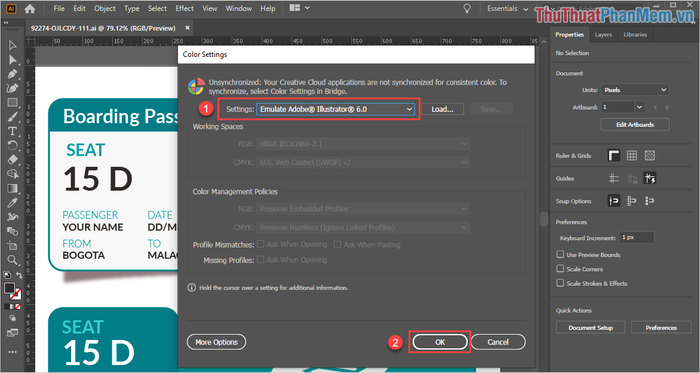Select the Type tool

[x=12, y=131]
